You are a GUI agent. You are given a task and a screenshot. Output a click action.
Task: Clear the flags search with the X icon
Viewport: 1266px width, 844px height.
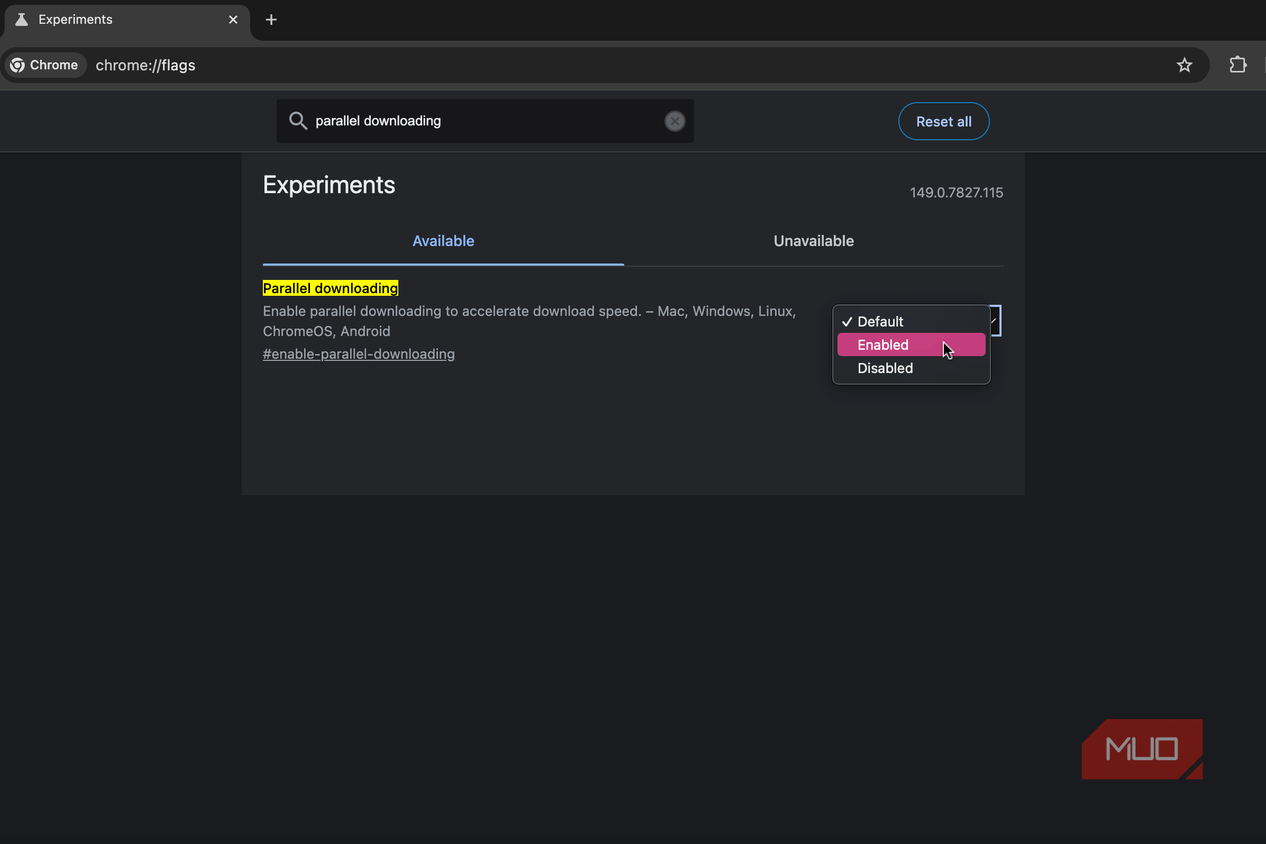675,121
